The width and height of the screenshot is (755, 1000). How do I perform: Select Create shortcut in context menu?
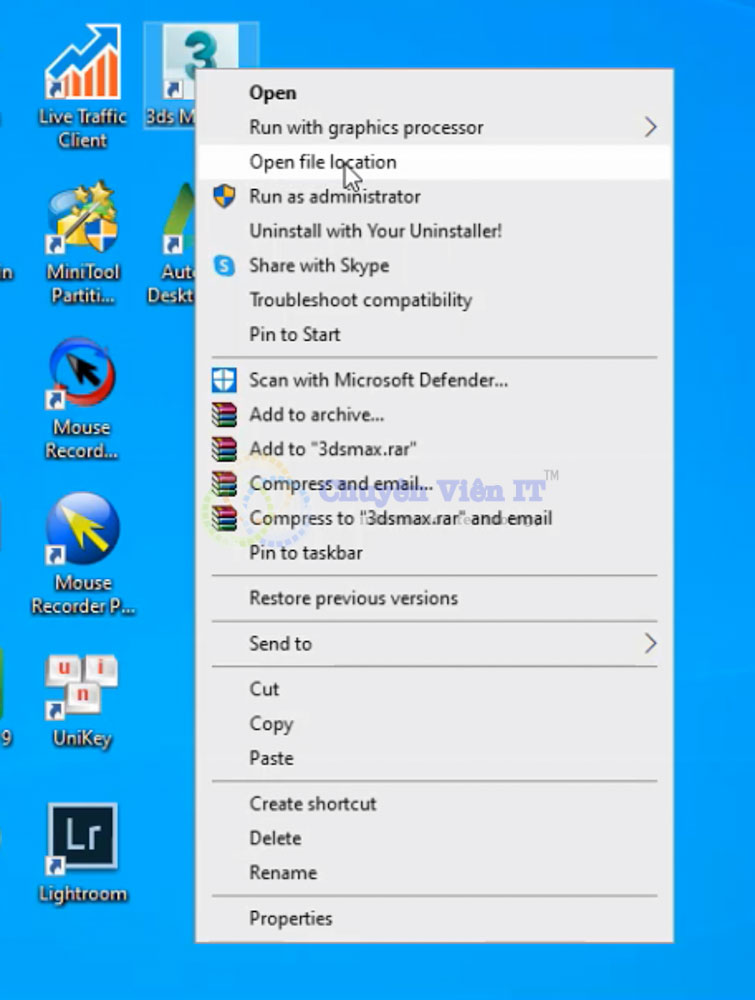click(312, 803)
